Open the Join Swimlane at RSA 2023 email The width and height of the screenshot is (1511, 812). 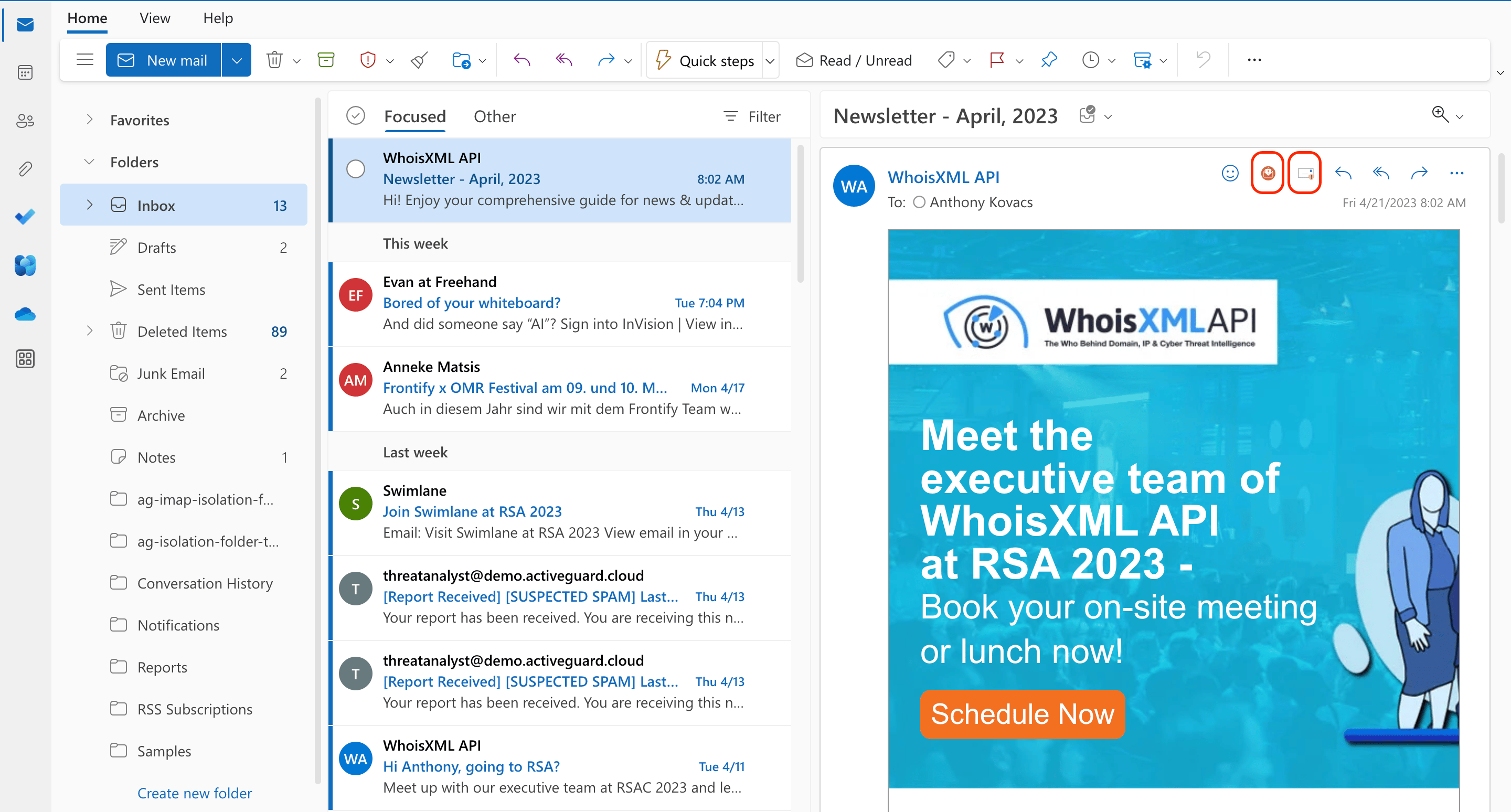560,512
